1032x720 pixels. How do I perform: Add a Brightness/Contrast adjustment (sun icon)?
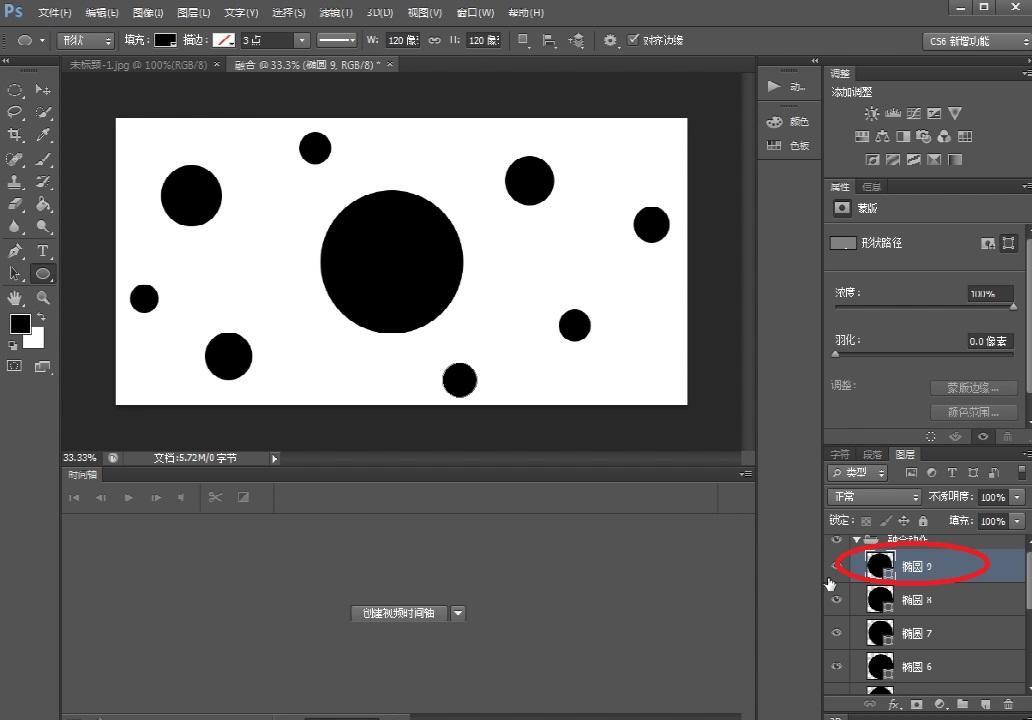pyautogui.click(x=871, y=114)
